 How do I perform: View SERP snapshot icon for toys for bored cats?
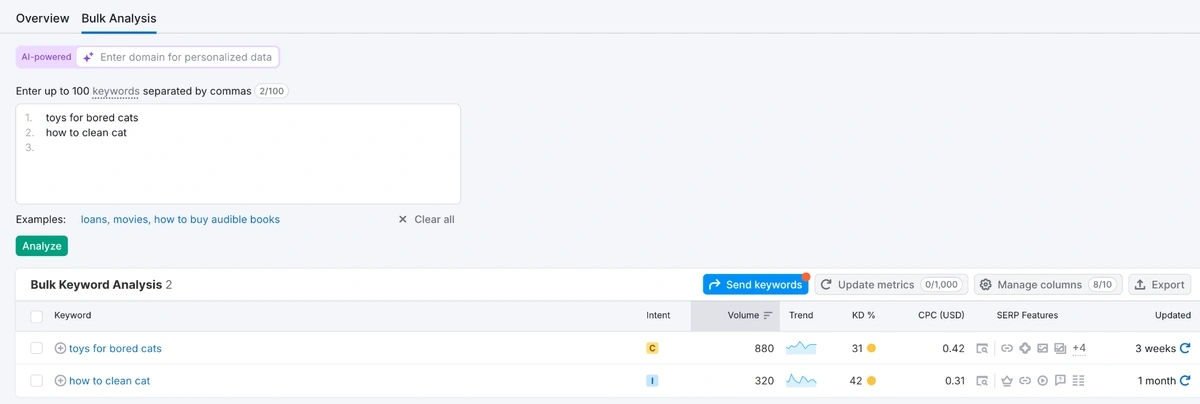pyautogui.click(x=982, y=348)
